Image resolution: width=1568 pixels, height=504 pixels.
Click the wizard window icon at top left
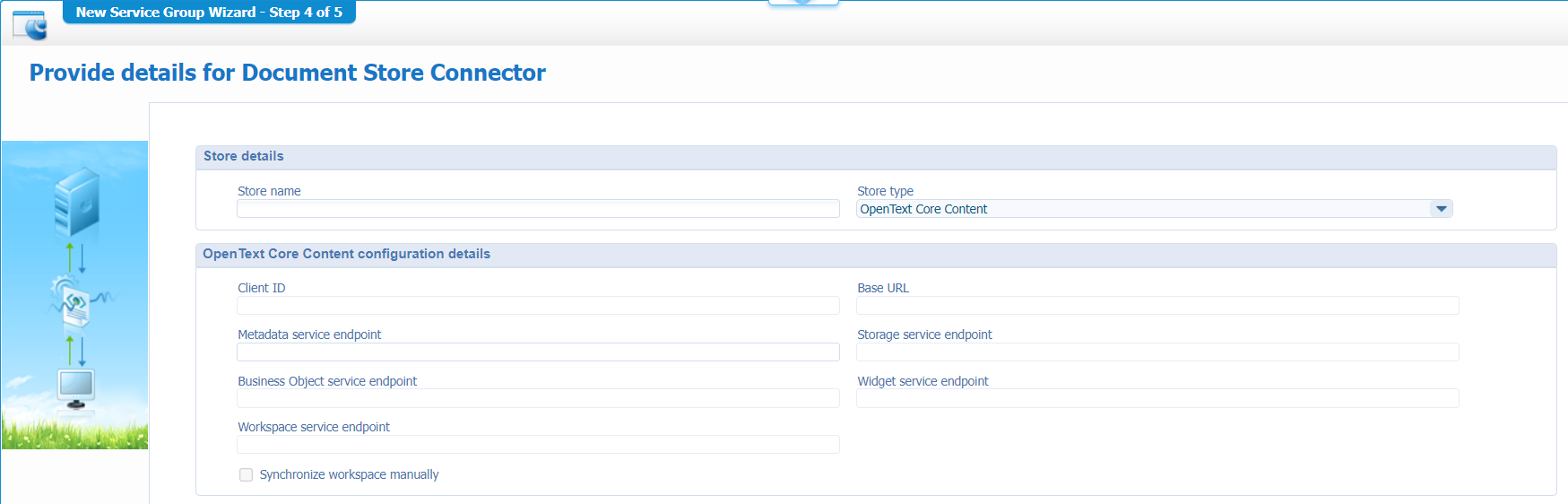30,25
